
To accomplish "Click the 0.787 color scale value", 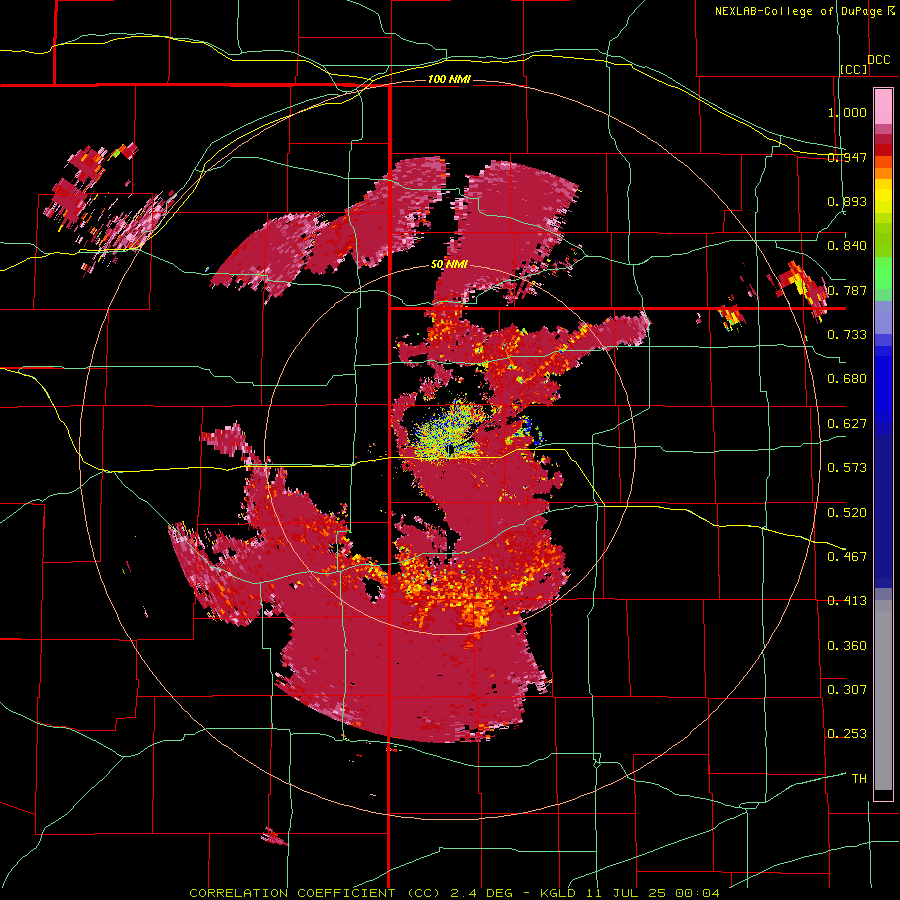I will tap(847, 290).
